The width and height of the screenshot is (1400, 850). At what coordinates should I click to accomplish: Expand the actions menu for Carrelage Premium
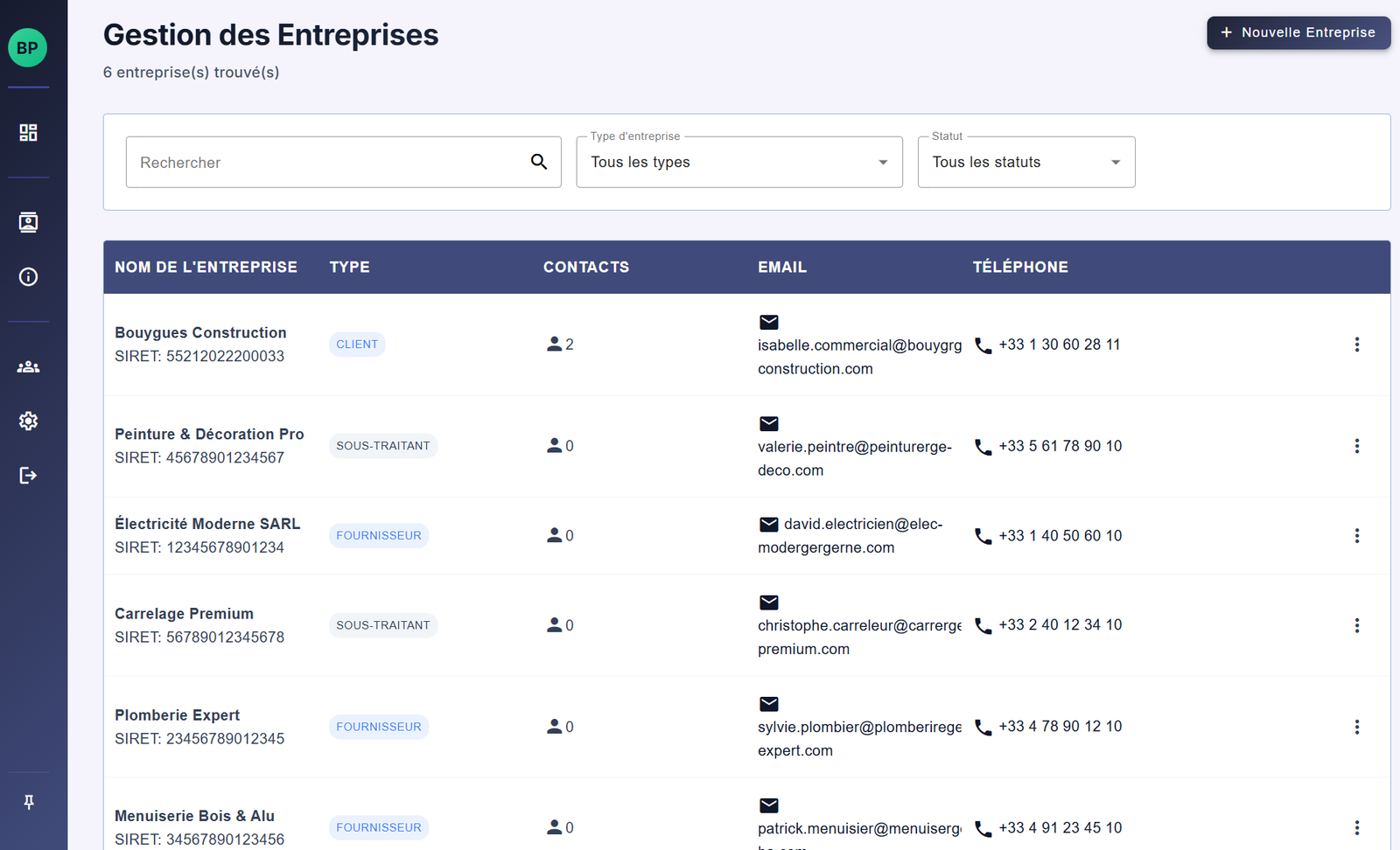pos(1357,625)
